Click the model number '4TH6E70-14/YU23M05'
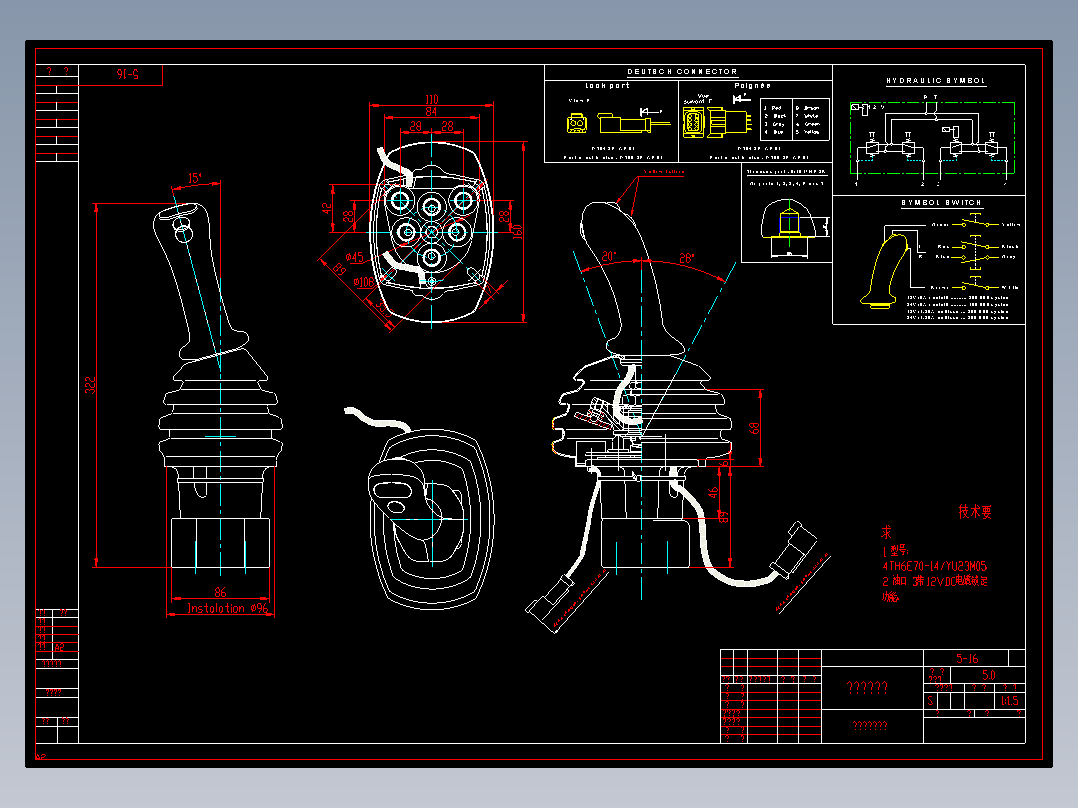The width and height of the screenshot is (1078, 808). [x=934, y=566]
